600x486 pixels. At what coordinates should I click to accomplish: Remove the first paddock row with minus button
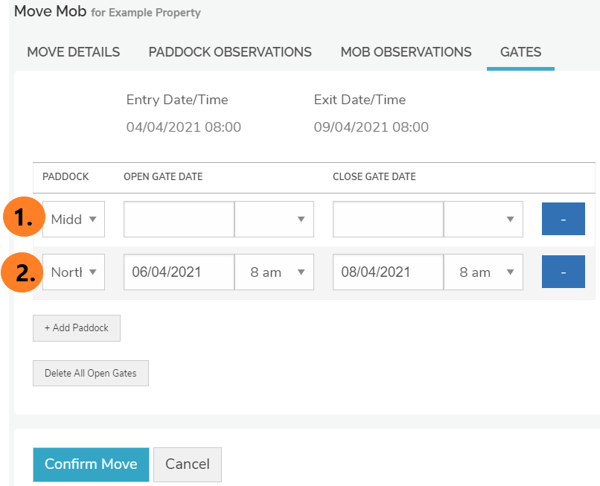563,219
